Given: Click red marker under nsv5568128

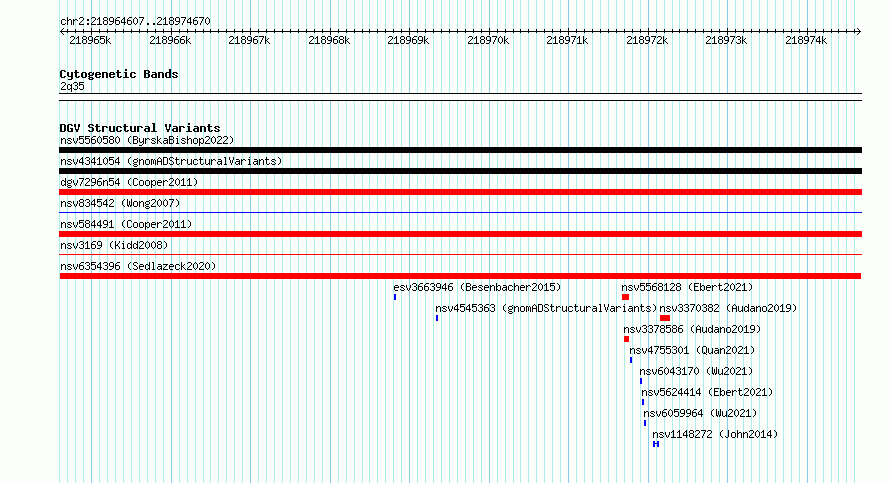Looking at the screenshot, I should tap(625, 297).
